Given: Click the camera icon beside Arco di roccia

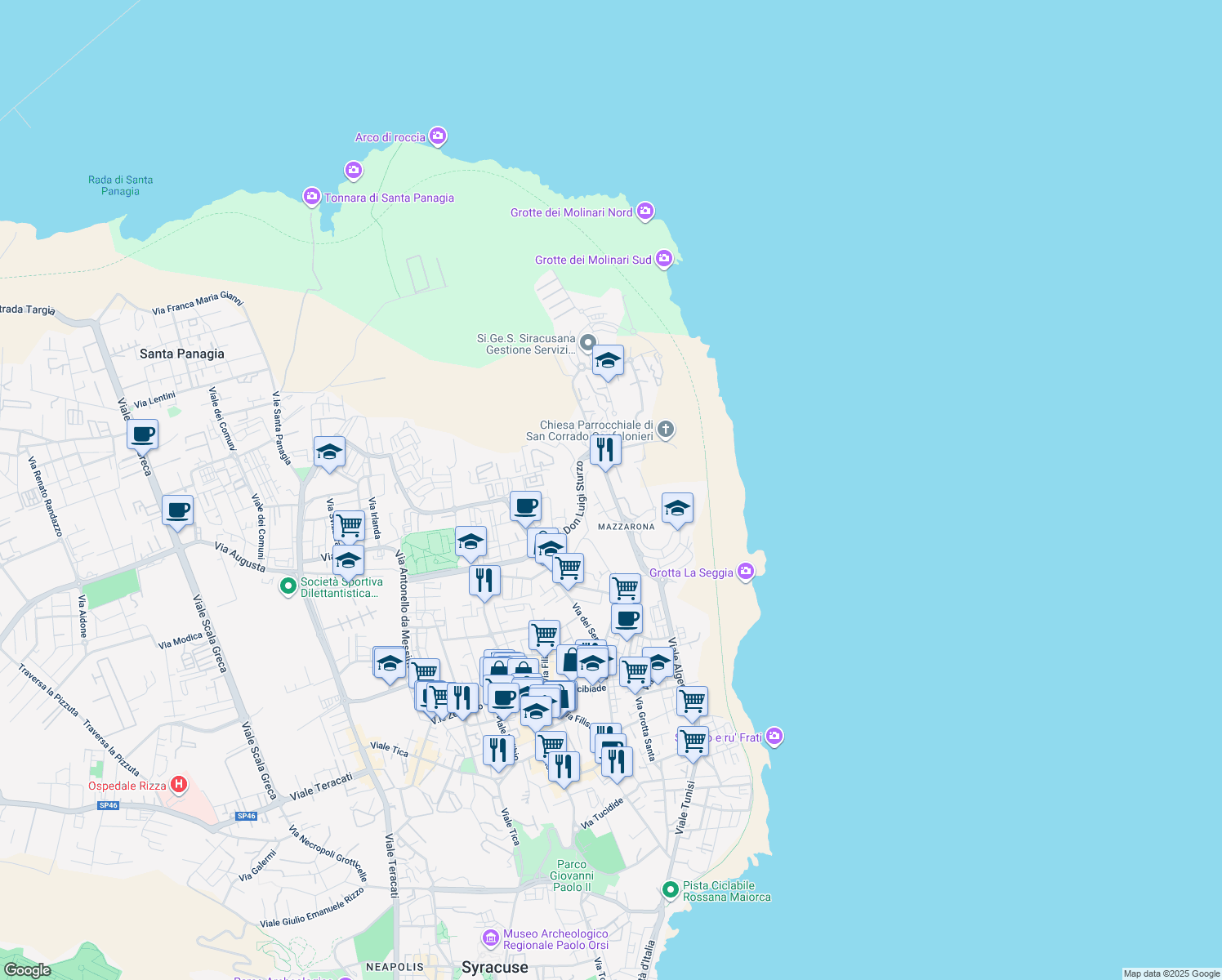Looking at the screenshot, I should point(438,136).
